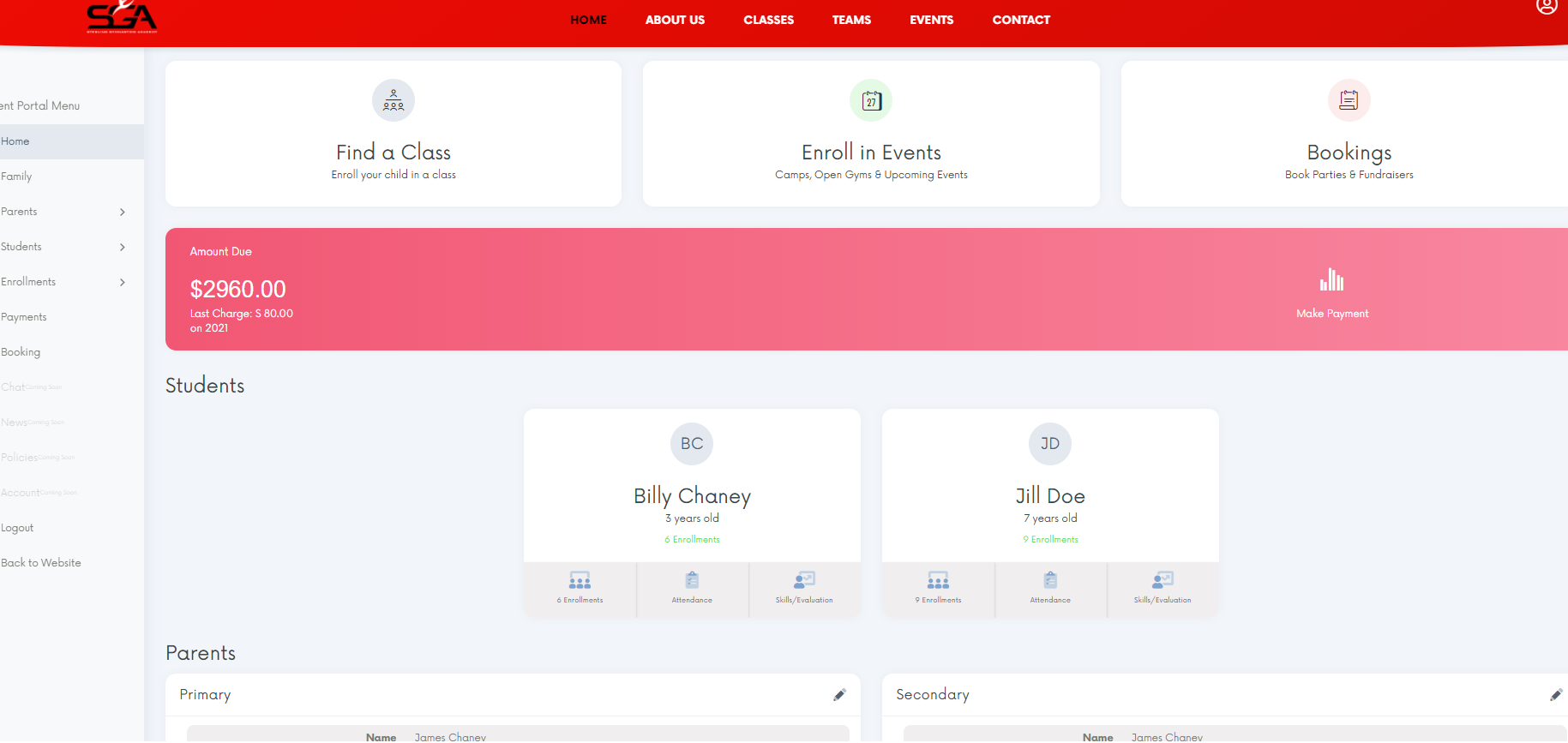Select Home in the sidebar menu
Viewport: 1568px width, 743px height.
(72, 141)
